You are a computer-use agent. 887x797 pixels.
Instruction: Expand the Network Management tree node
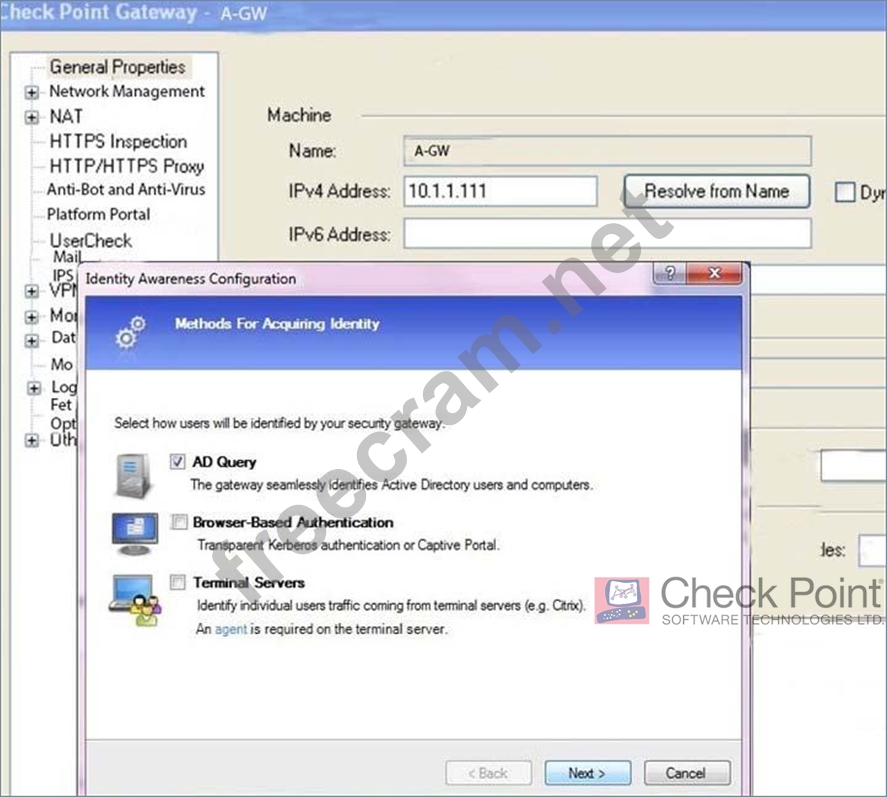[32, 92]
